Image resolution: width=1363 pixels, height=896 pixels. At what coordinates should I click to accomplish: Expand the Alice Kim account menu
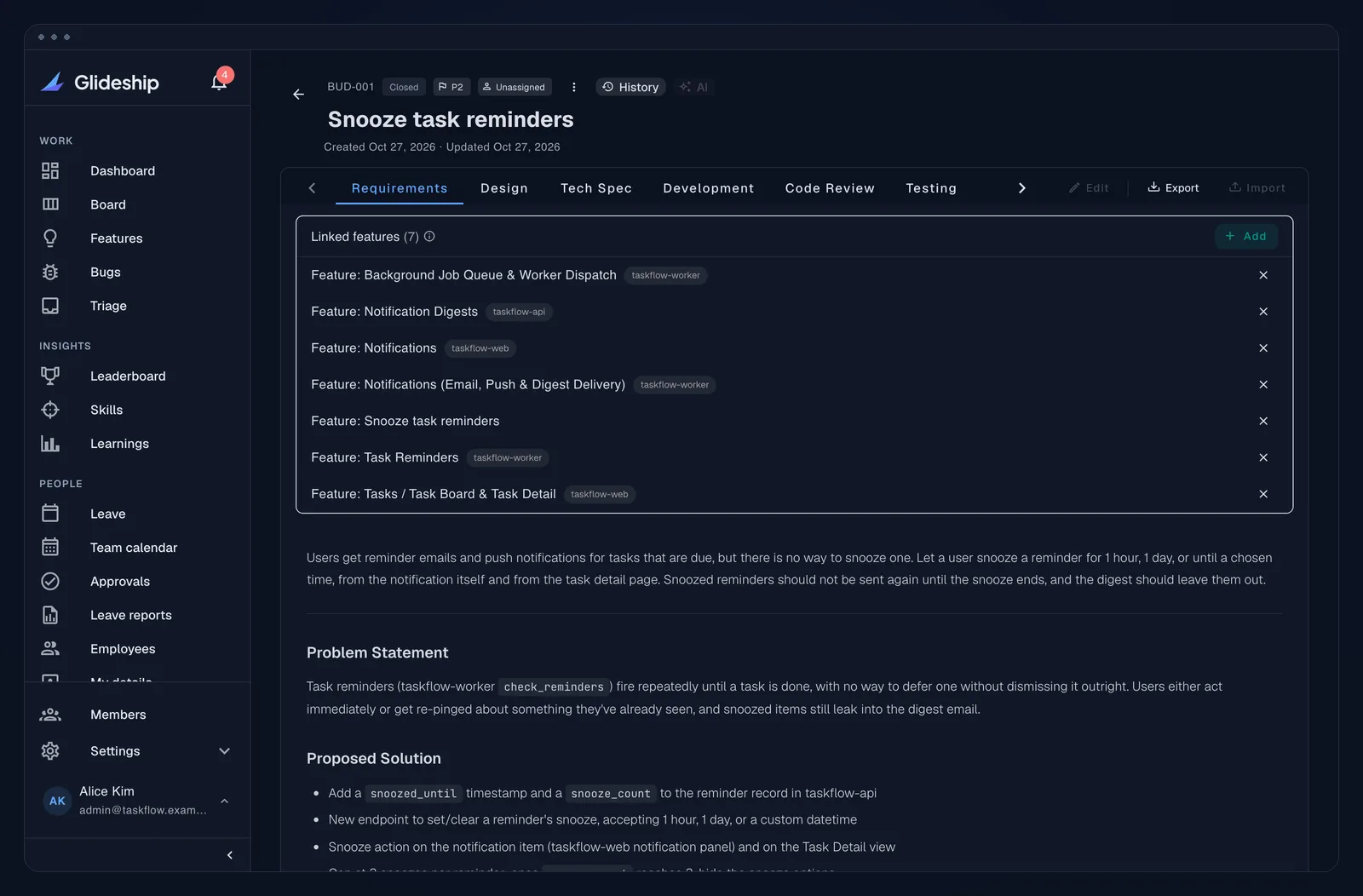tap(225, 801)
